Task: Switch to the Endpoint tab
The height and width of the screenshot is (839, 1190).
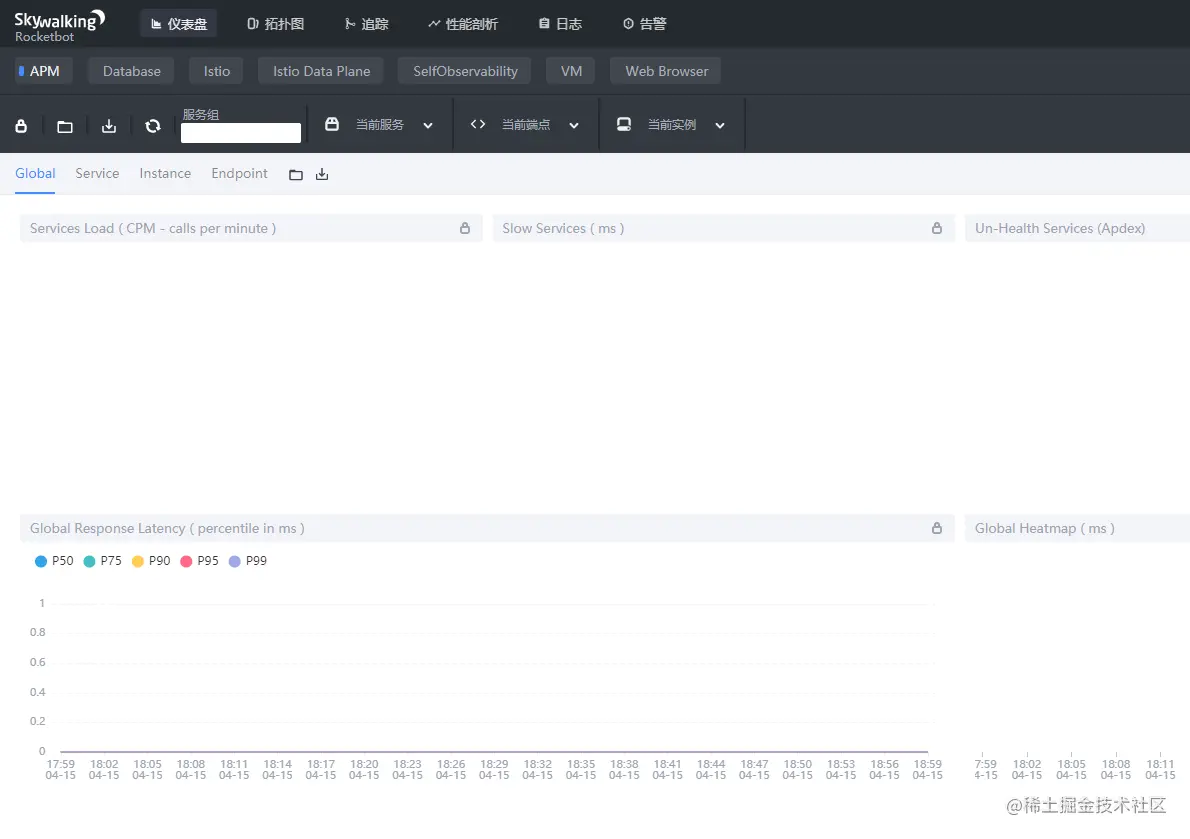Action: 239,173
